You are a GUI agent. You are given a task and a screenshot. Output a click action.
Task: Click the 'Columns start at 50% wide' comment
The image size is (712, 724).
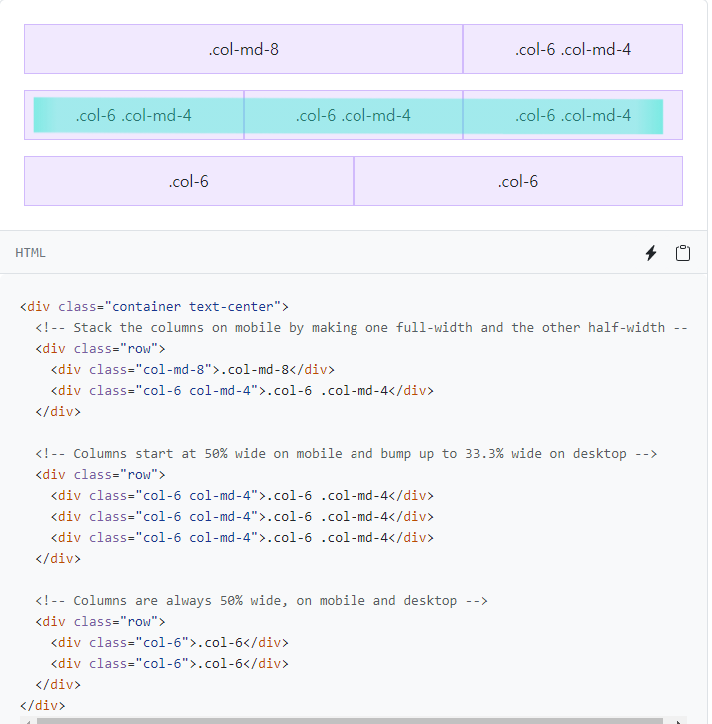tap(346, 454)
